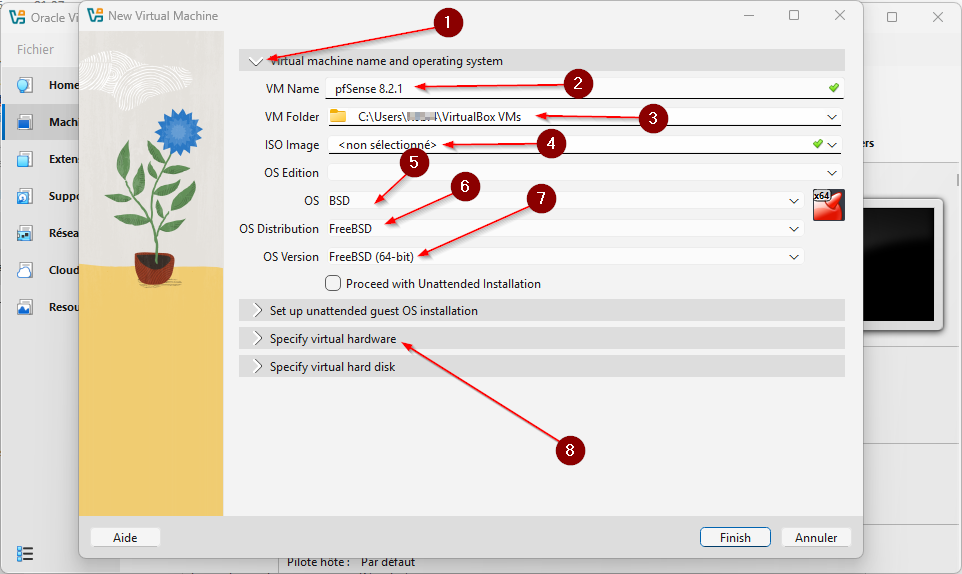Viewport: 962px width, 574px height.
Task: Collapse Virtual machine name and operating system section
Action: pyautogui.click(x=257, y=61)
